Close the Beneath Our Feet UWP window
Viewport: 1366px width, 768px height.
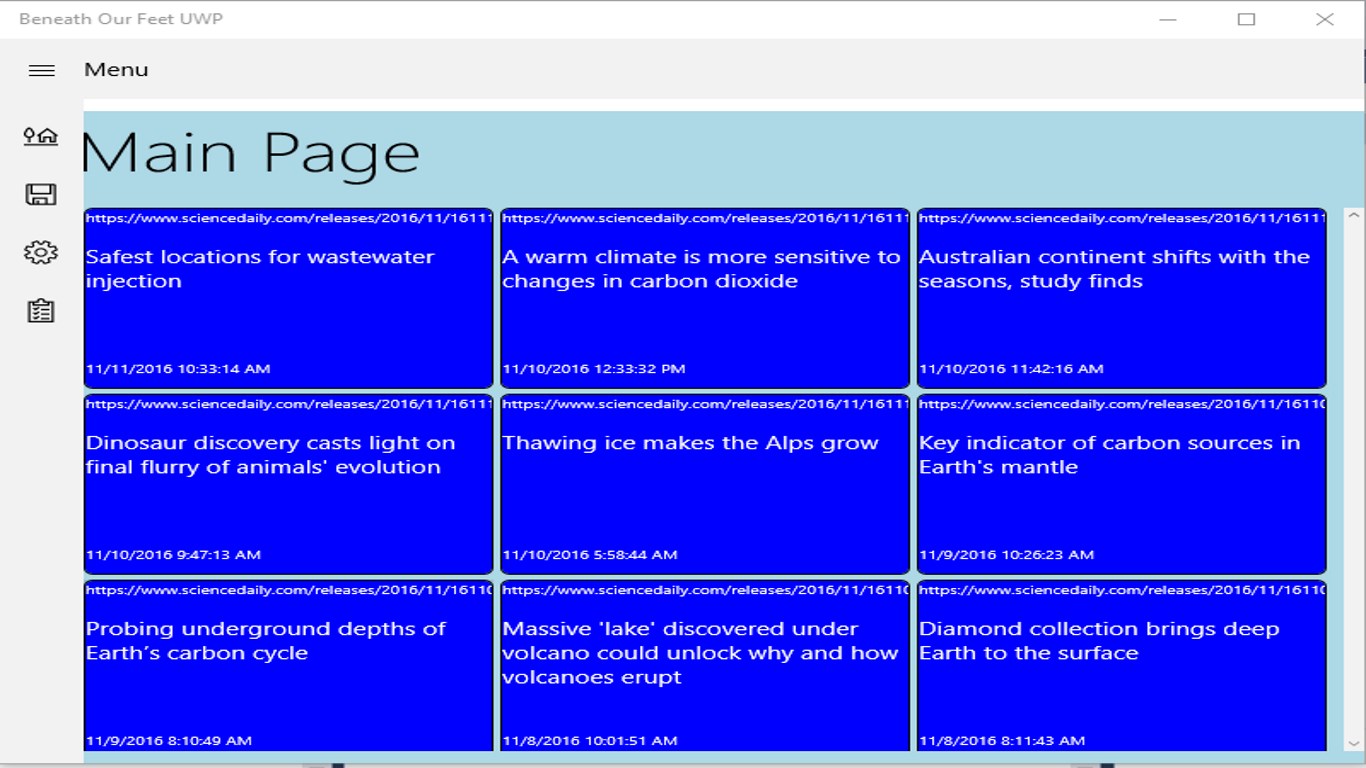(x=1325, y=19)
